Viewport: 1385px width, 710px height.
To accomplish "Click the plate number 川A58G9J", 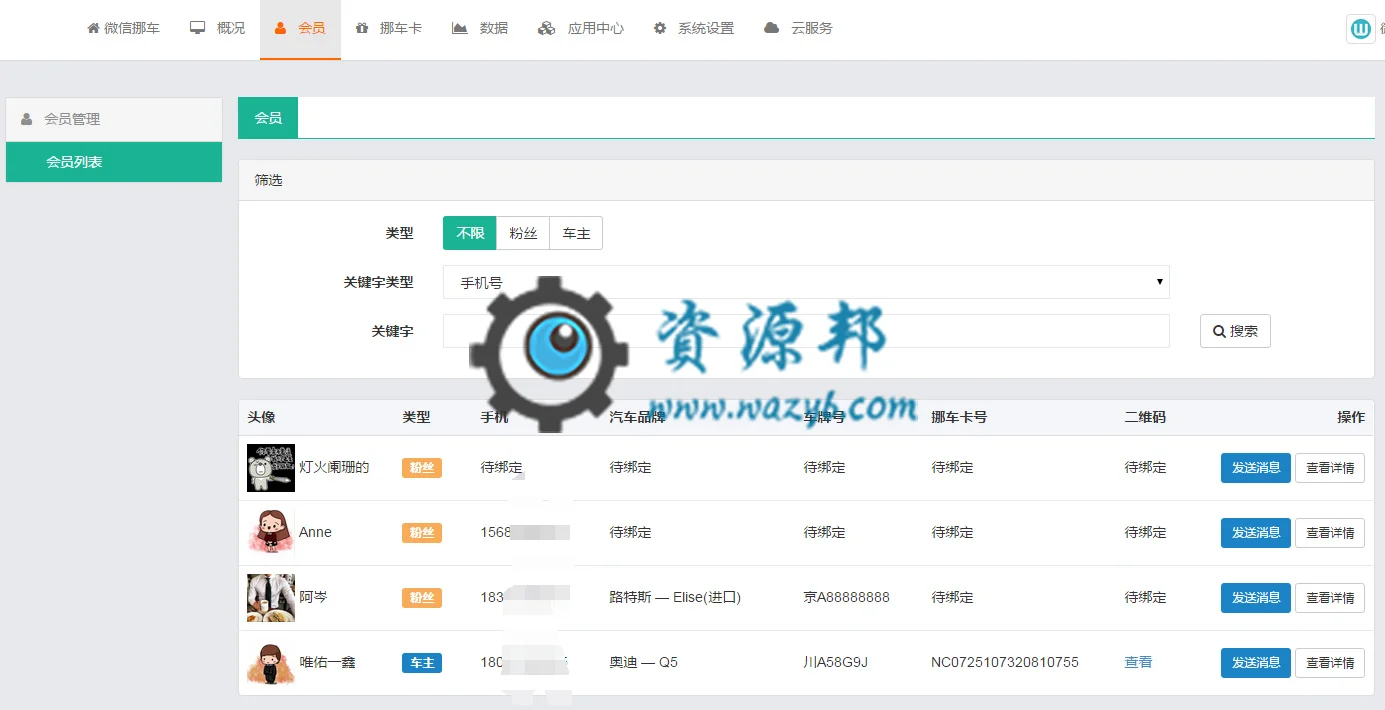I will click(x=835, y=662).
